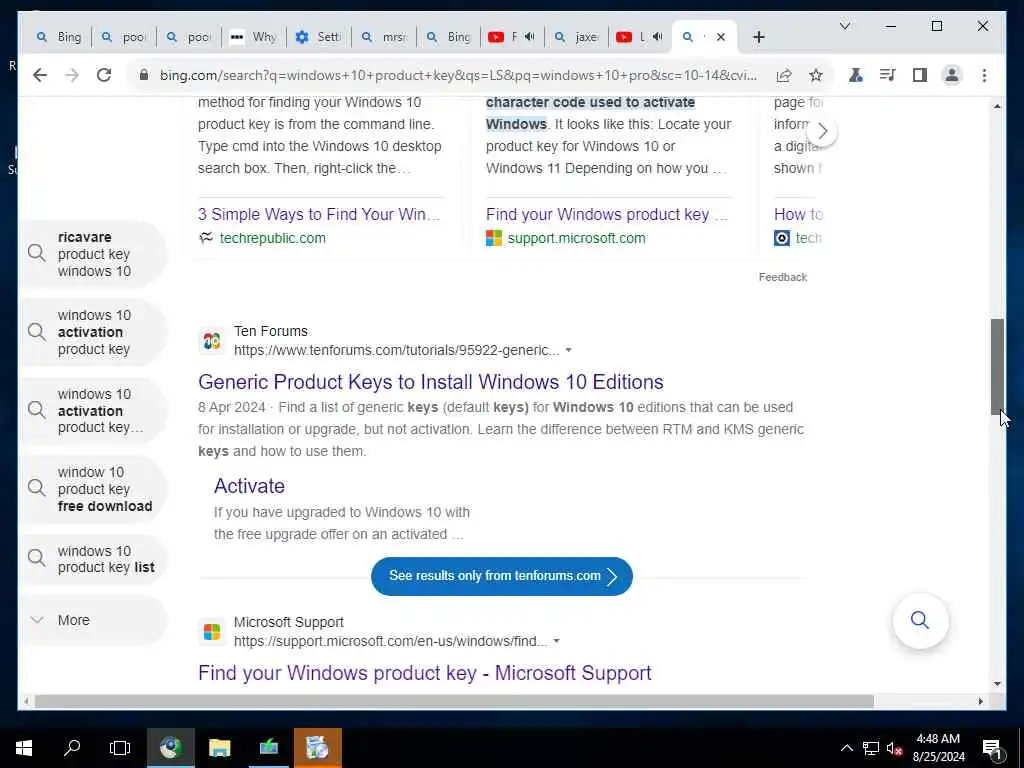Click scrollbar up arrow
Screen dimensions: 1024x768
tap(997, 106)
